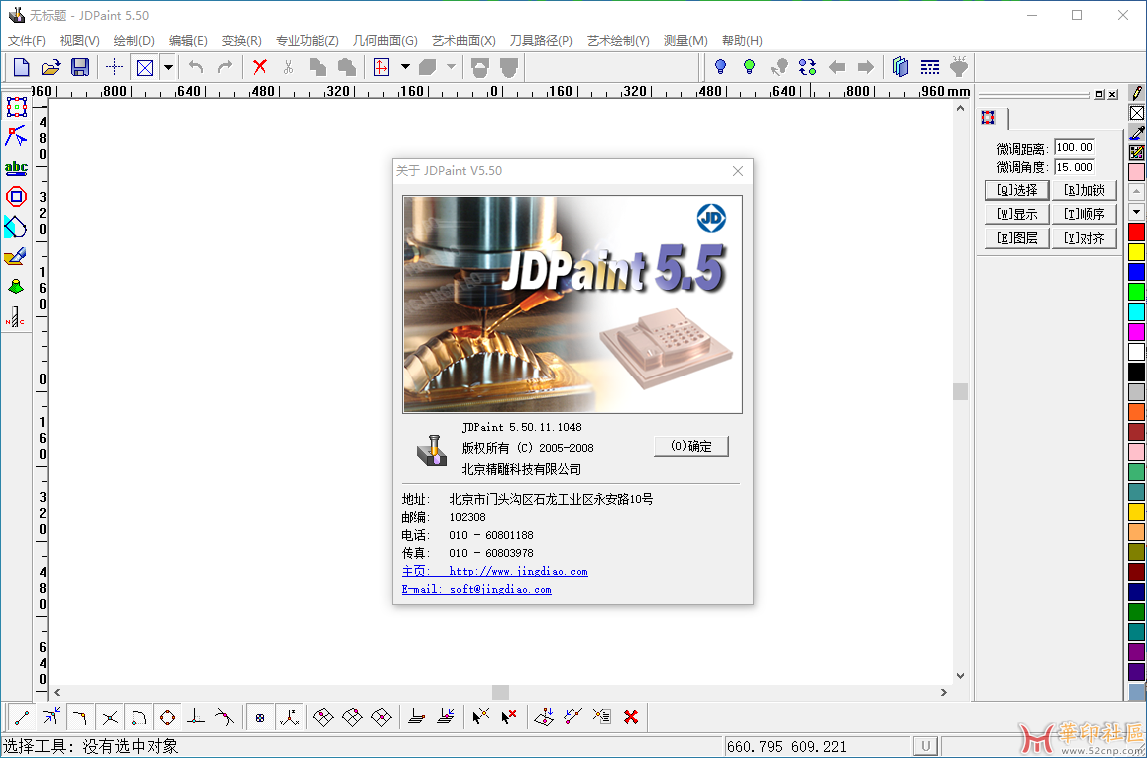Toggle quadrant point snap with the circle icon
The height and width of the screenshot is (758, 1147).
click(x=168, y=717)
